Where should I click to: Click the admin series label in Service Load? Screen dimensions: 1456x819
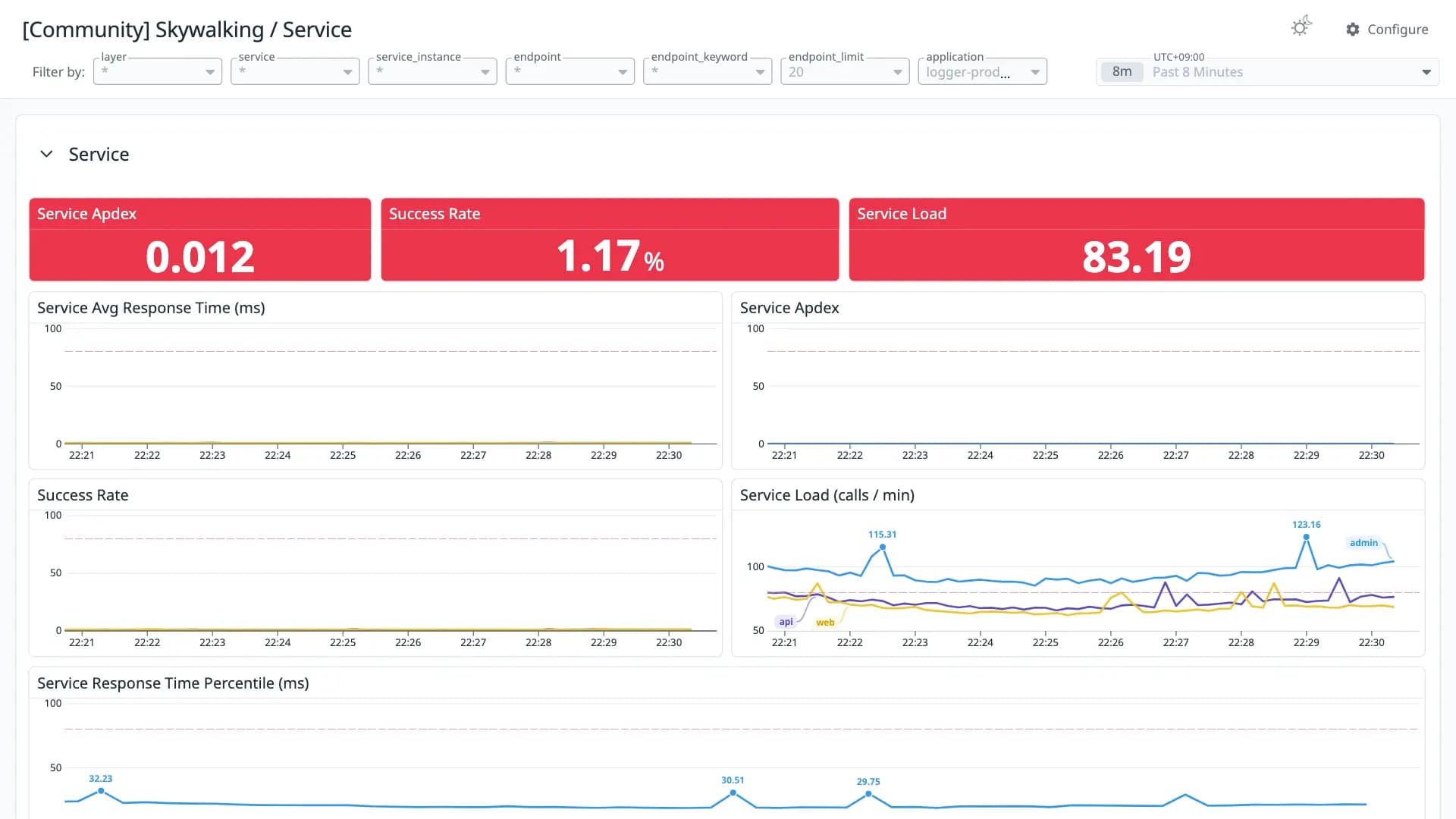click(x=1363, y=543)
